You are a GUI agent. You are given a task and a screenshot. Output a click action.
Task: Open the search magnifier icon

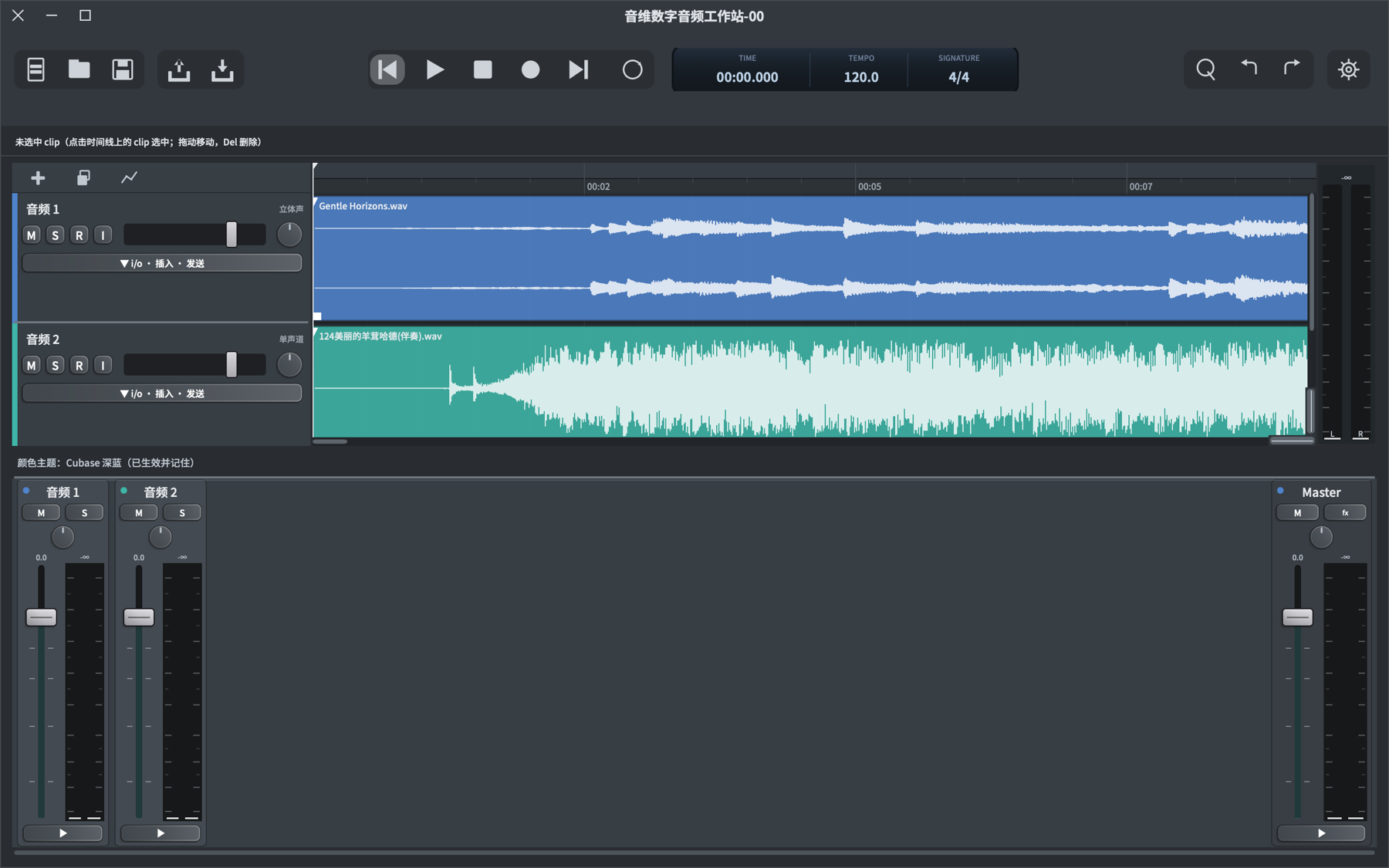click(1205, 70)
